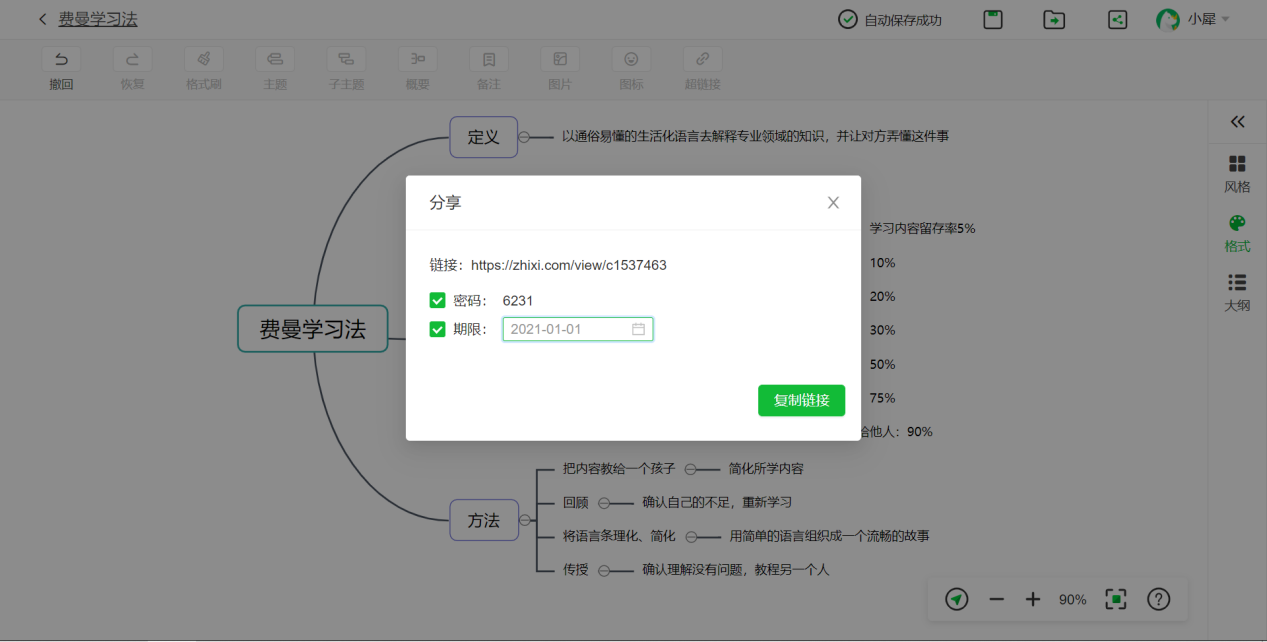Open the date picker for 期限

click(641, 328)
